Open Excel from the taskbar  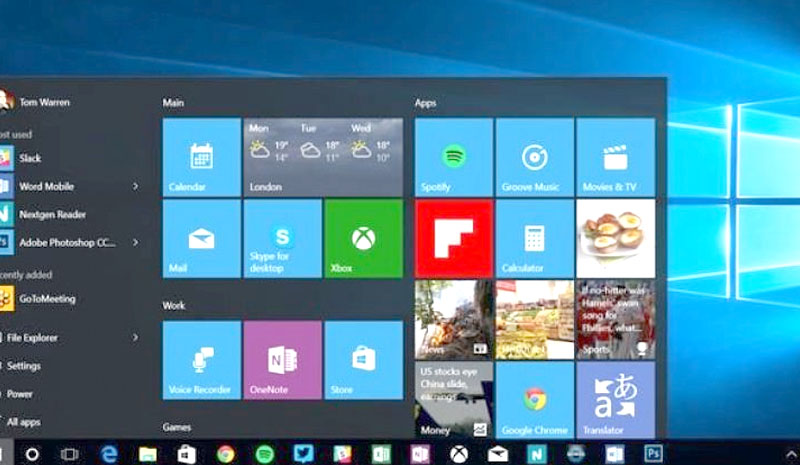point(381,454)
